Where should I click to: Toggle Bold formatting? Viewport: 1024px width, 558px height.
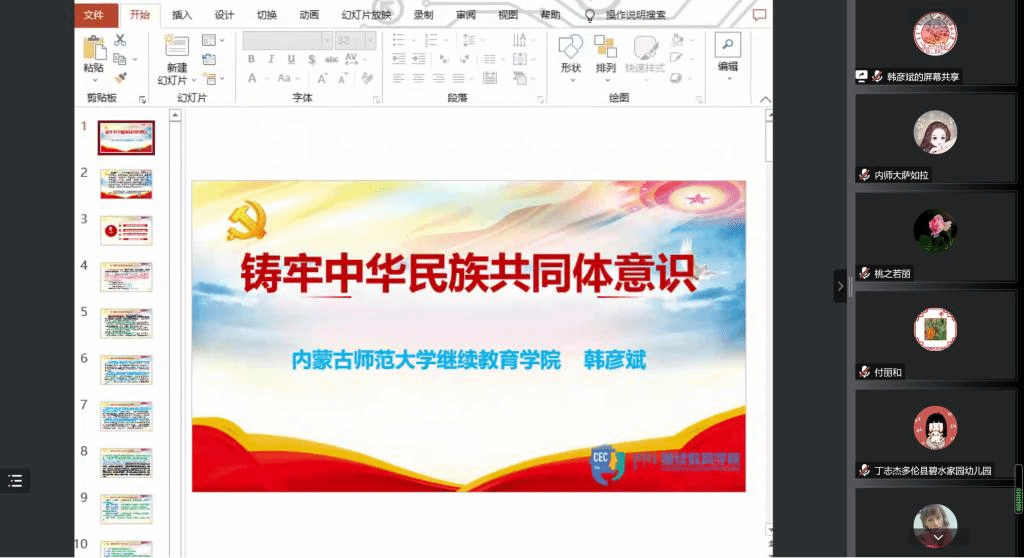(252, 59)
